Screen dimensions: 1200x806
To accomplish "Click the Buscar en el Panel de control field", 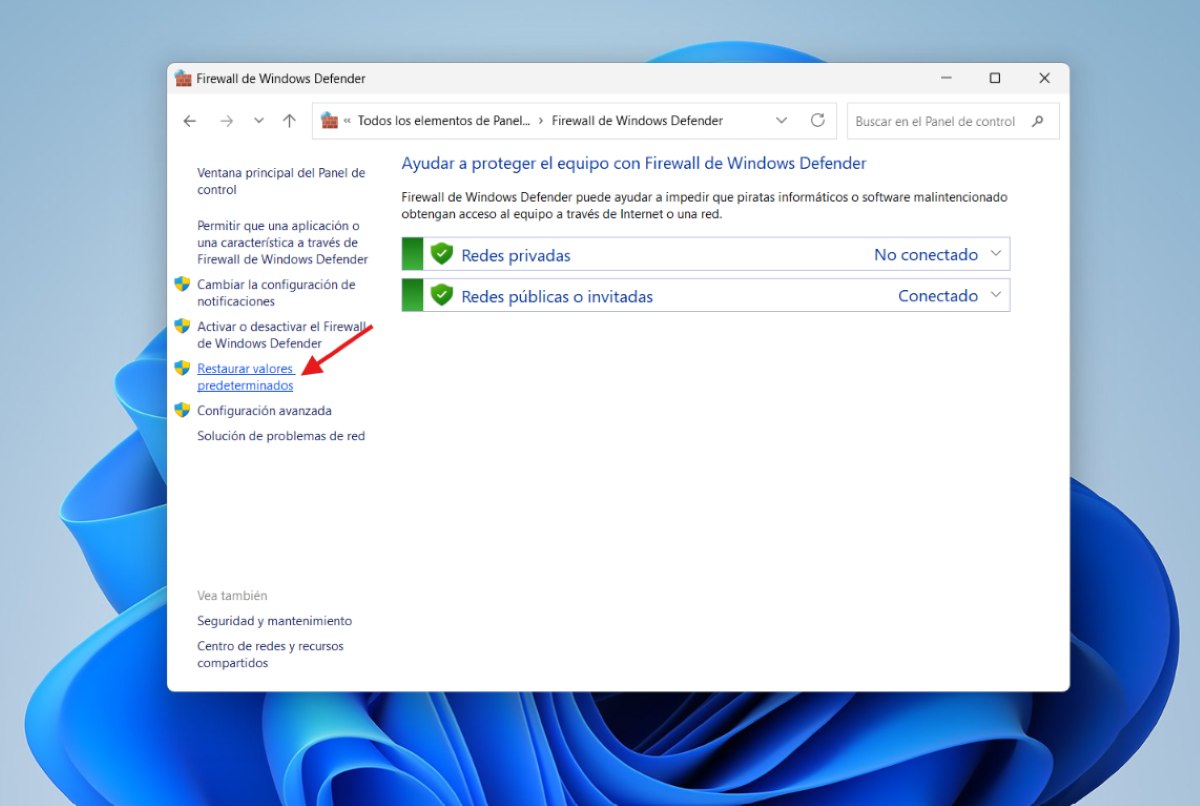I will pyautogui.click(x=952, y=121).
